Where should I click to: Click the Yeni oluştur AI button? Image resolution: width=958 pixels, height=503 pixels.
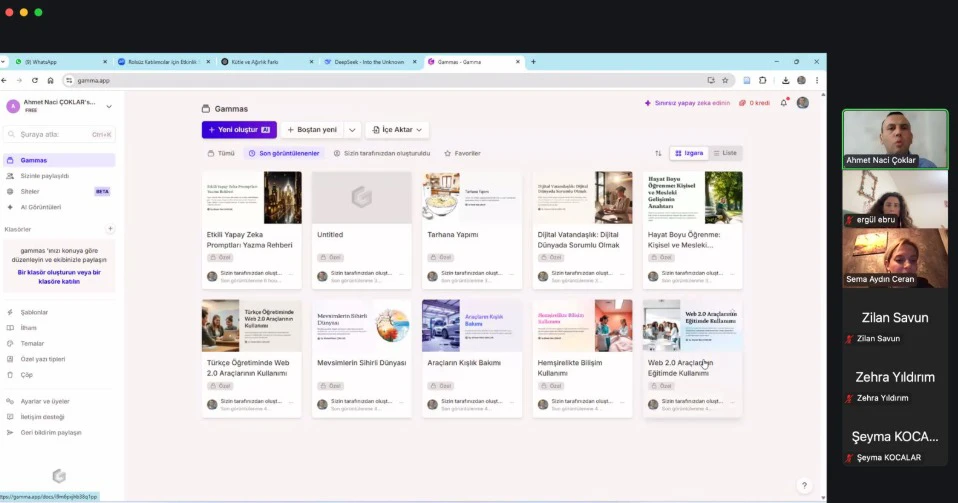(x=239, y=130)
